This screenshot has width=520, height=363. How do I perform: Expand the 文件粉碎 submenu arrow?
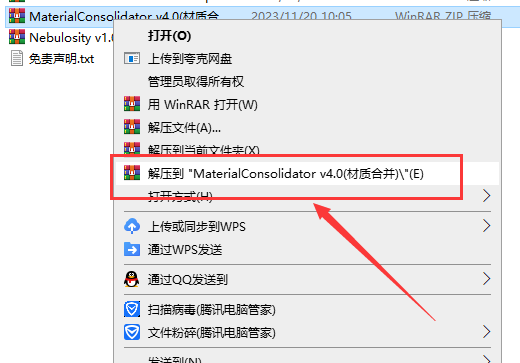click(486, 332)
